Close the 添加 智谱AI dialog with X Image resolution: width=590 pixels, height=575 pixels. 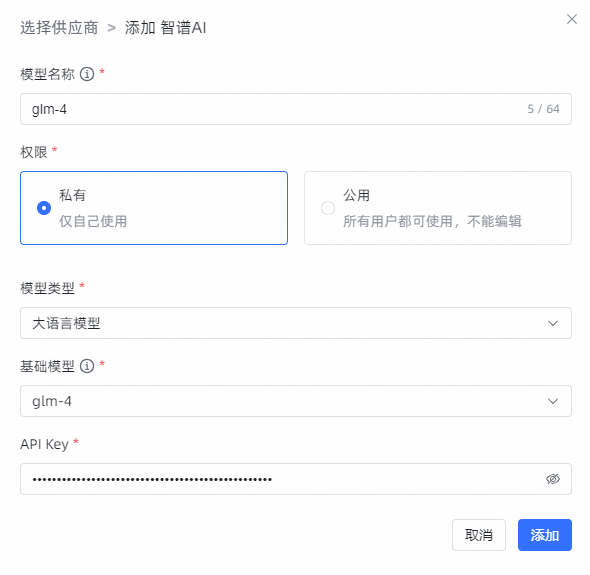pos(572,19)
